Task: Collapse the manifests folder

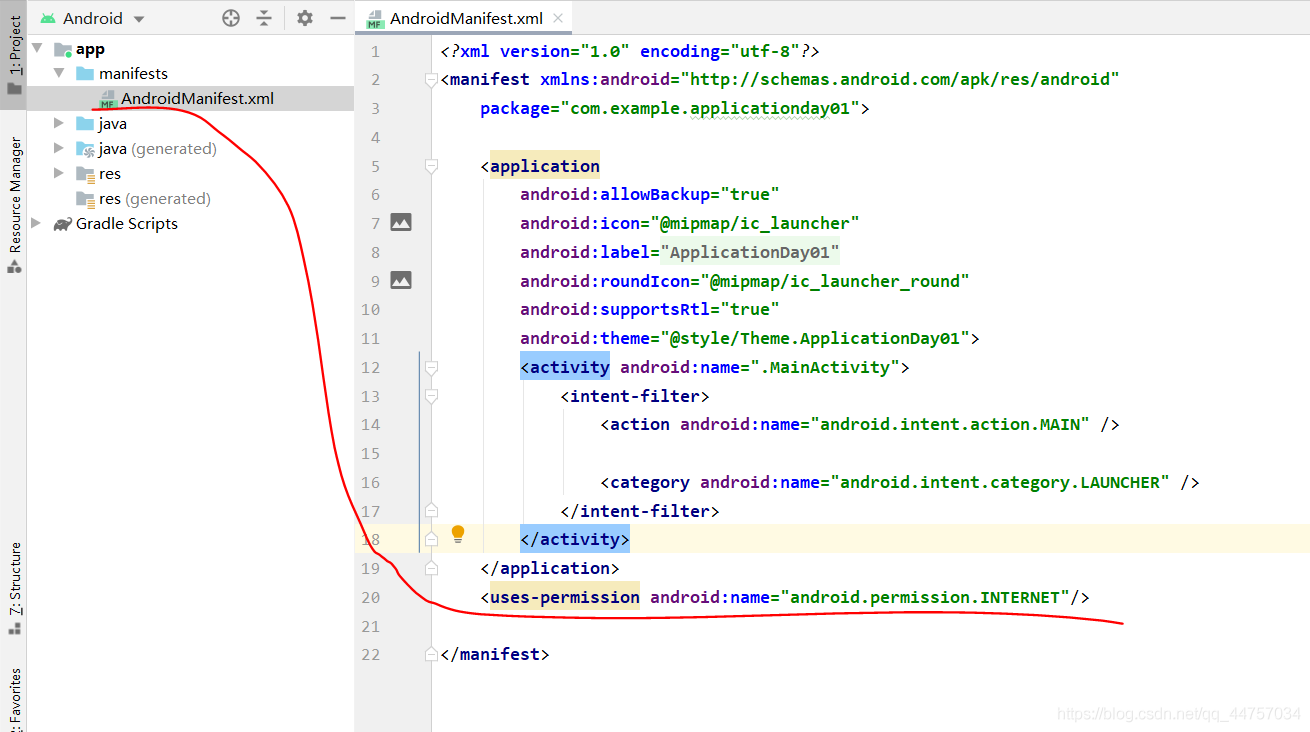Action: 58,73
